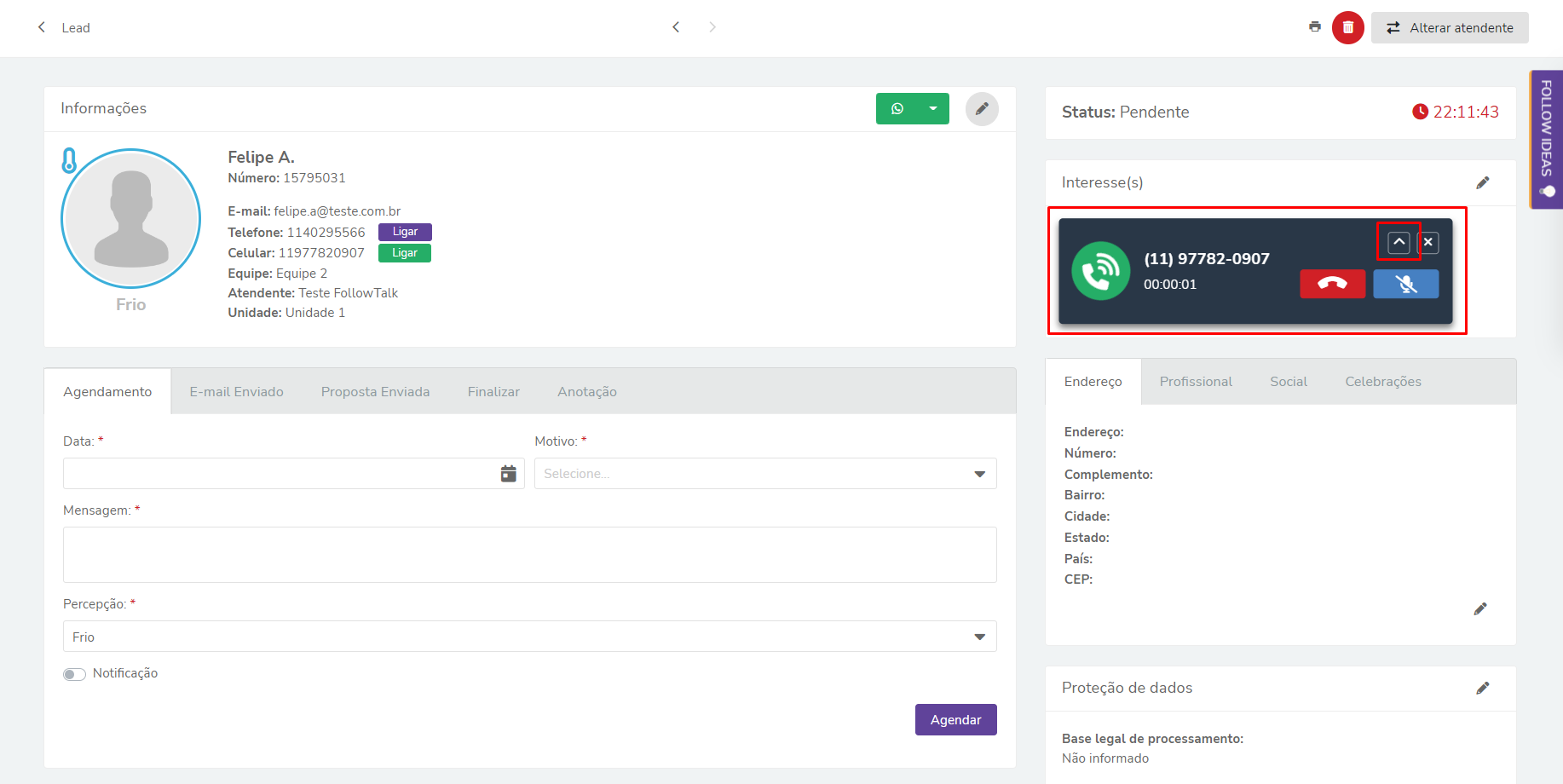Click the red delete lead trash icon
Viewport: 1563px width, 784px height.
pos(1347,27)
